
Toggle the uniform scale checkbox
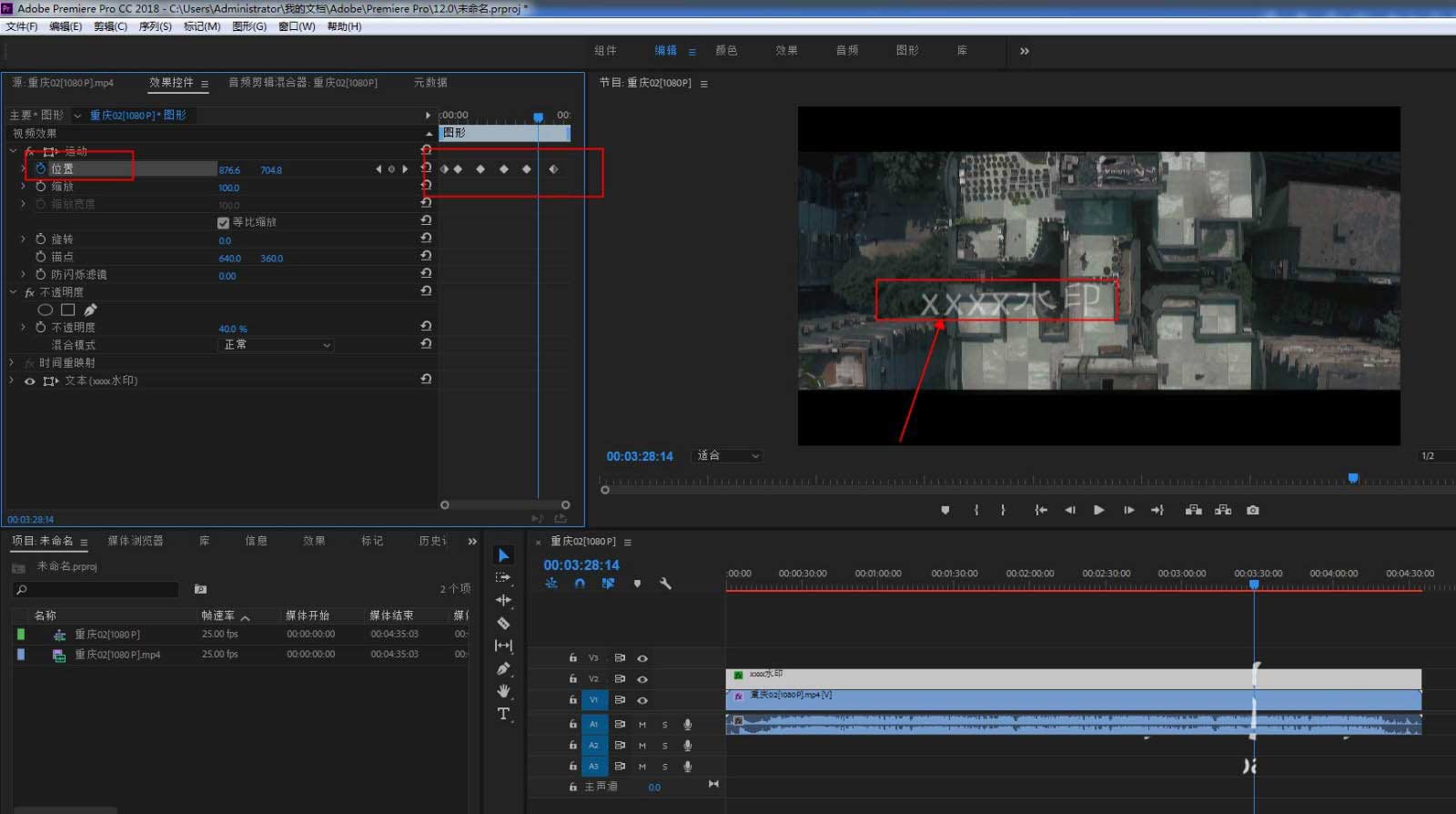click(x=223, y=222)
